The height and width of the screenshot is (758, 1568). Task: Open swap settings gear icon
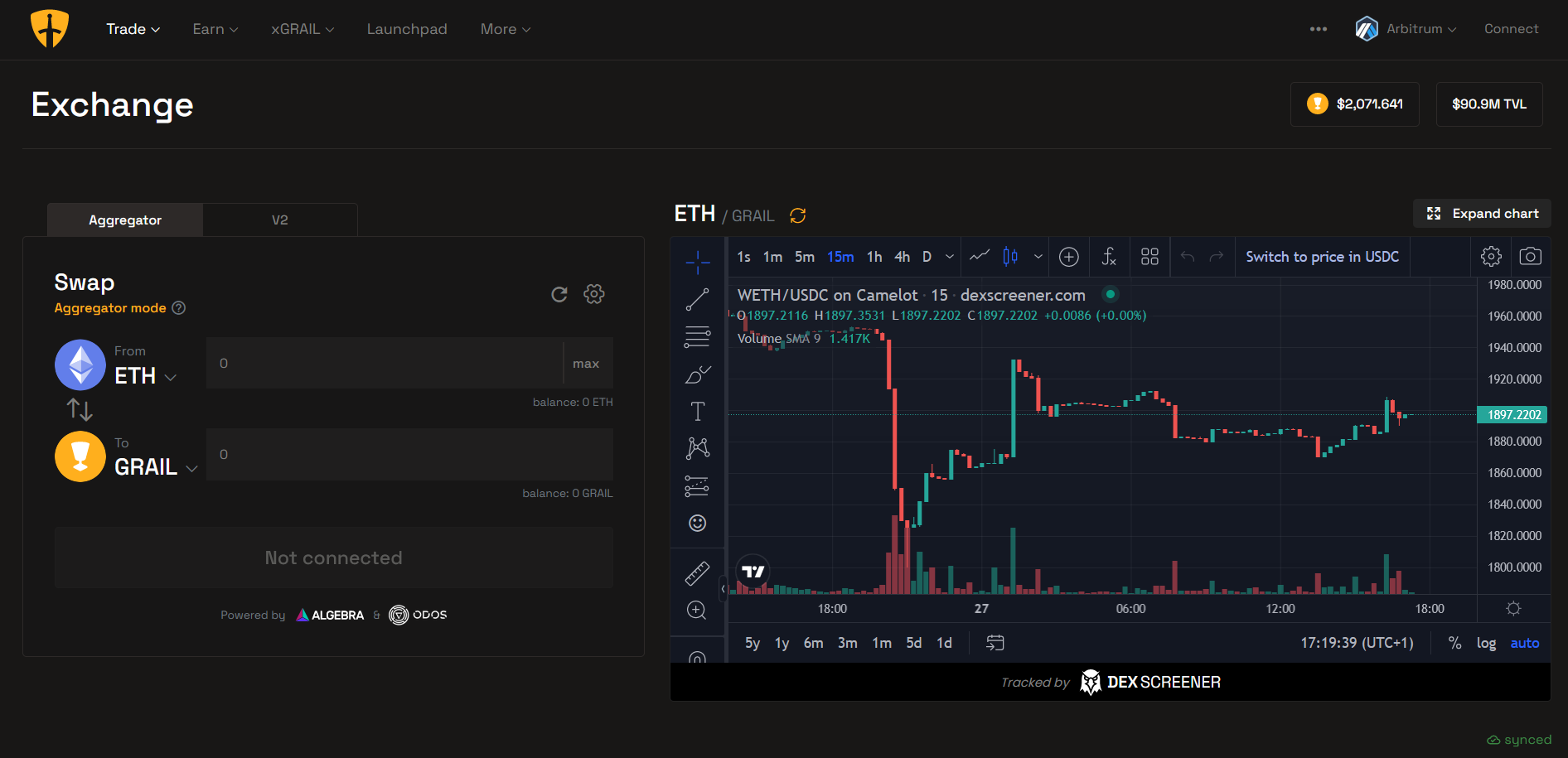pyautogui.click(x=594, y=294)
